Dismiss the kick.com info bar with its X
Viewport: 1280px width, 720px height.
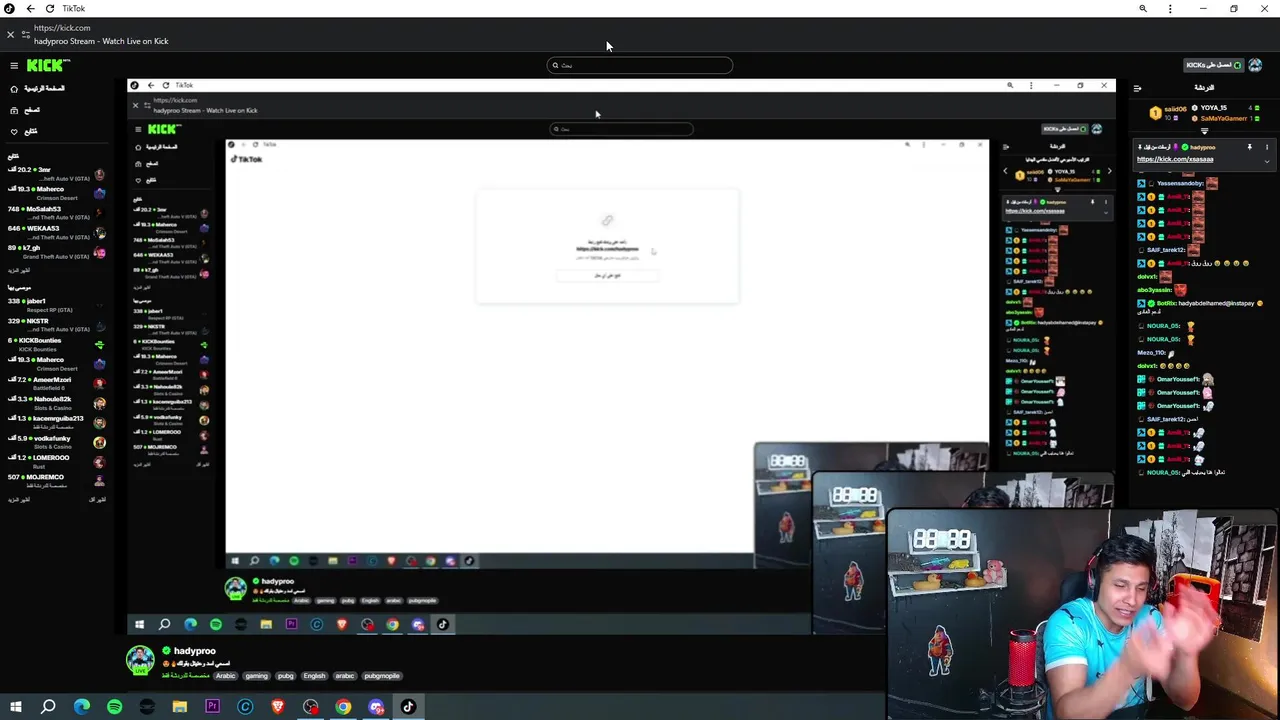click(10, 34)
